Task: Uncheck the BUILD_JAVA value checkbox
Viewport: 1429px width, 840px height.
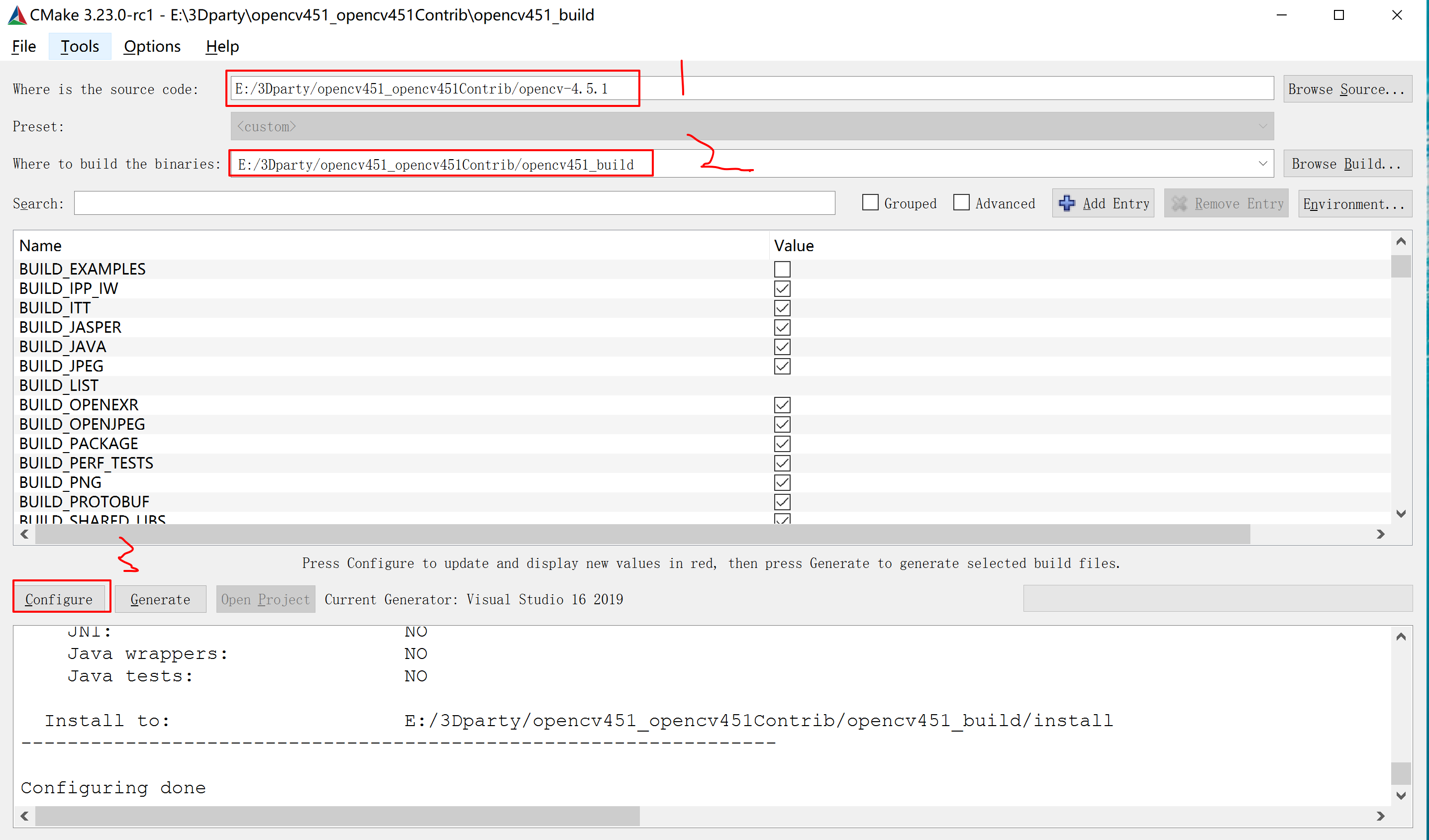Action: (782, 347)
